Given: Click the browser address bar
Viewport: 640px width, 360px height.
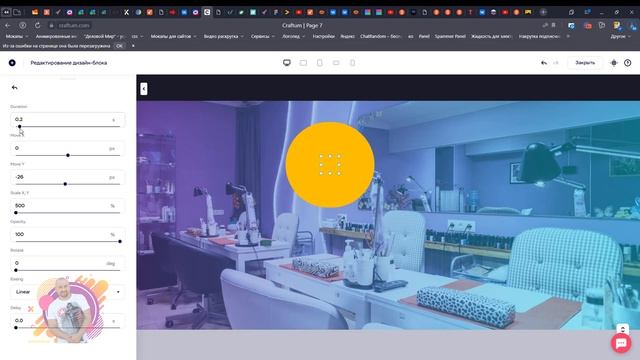Looking at the screenshot, I should (x=73, y=25).
